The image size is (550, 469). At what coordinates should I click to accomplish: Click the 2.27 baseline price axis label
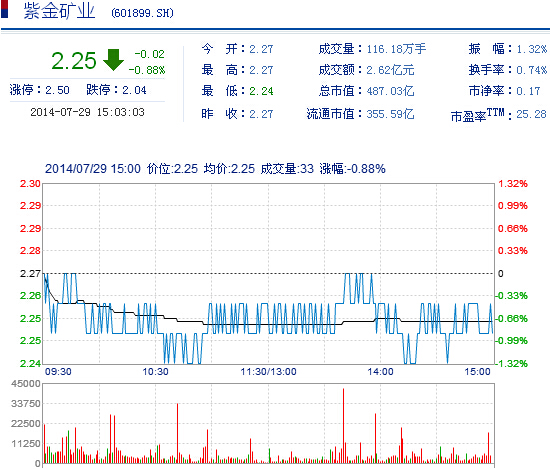click(x=30, y=274)
